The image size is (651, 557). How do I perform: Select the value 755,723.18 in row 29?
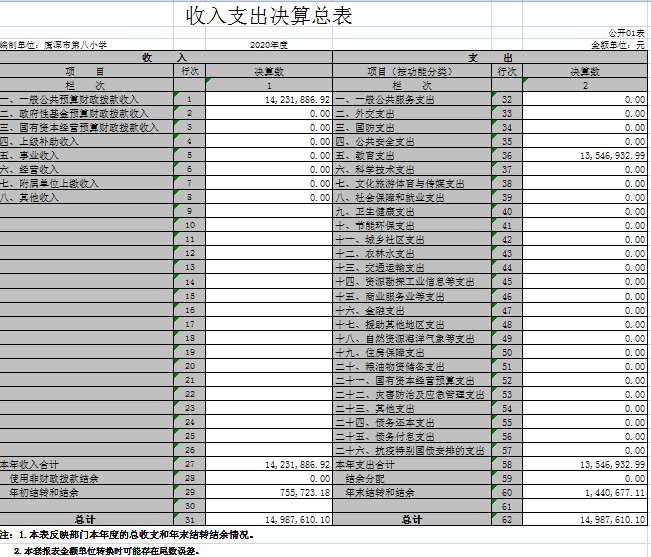269,493
